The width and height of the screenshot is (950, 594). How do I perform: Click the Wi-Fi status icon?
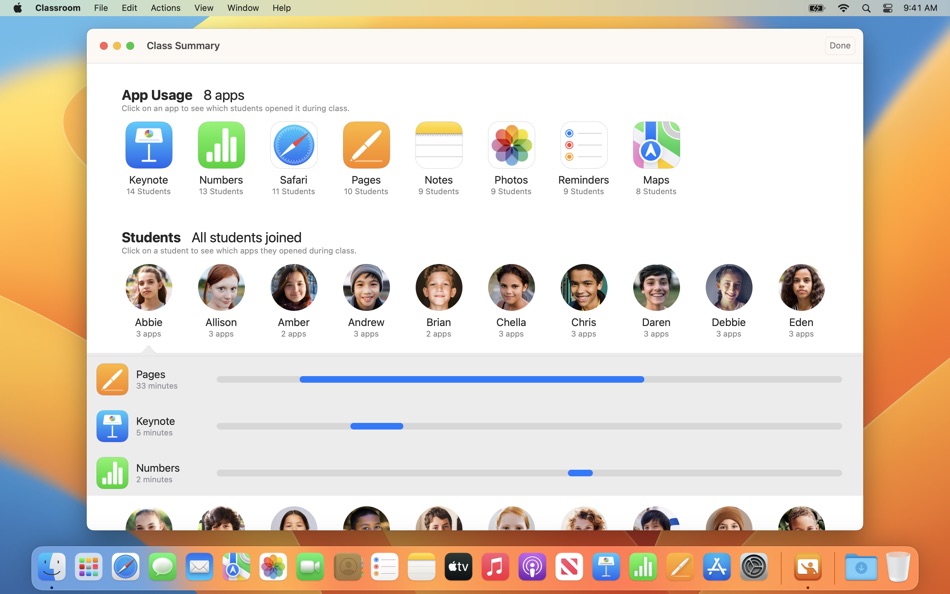coord(843,8)
